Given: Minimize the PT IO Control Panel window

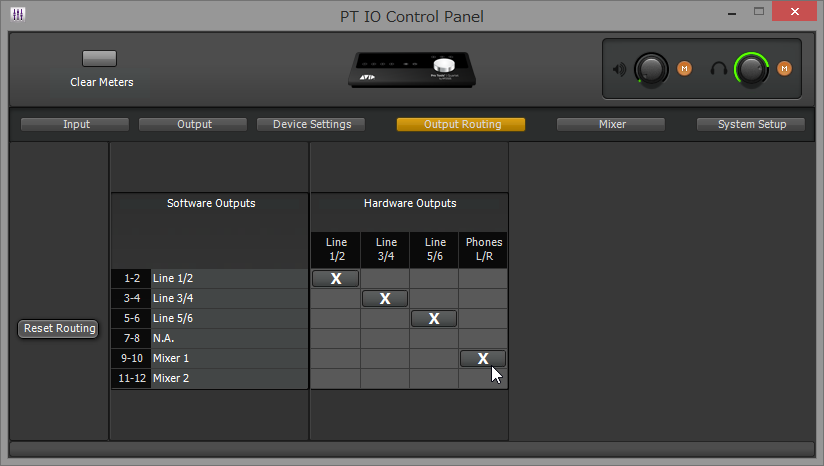Looking at the screenshot, I should coord(732,13).
